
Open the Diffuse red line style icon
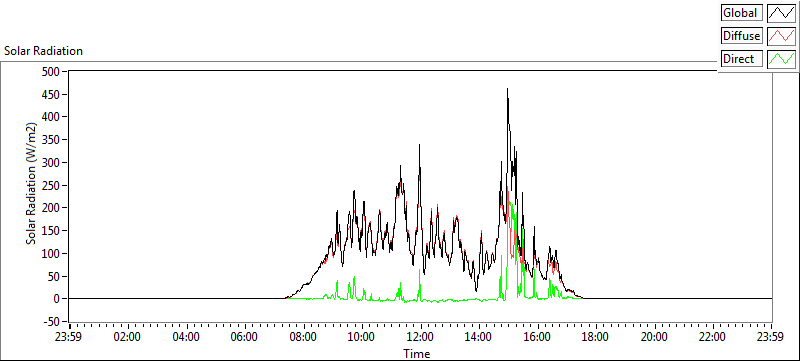pos(782,36)
